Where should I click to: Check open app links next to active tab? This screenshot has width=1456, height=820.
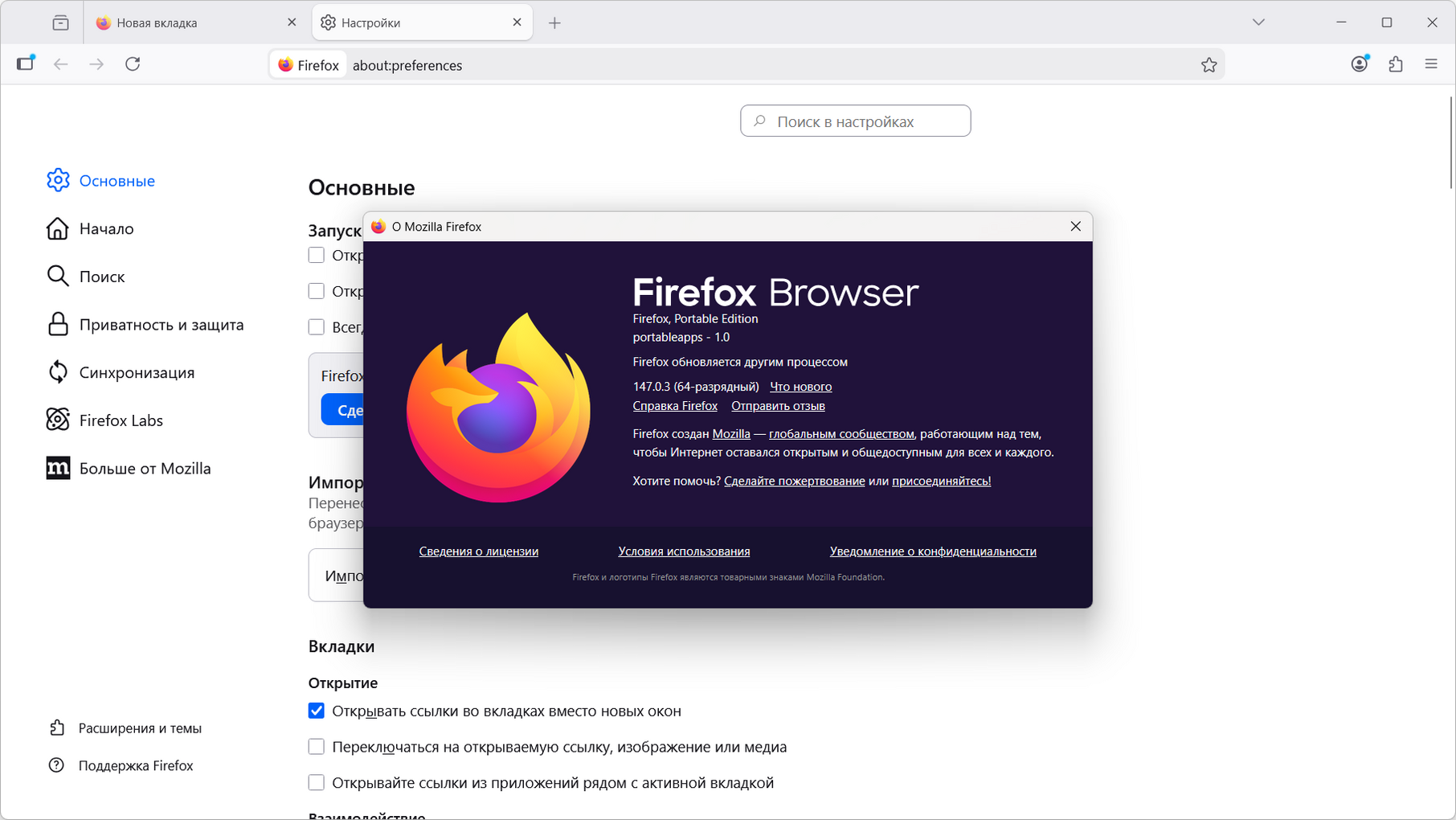click(x=317, y=783)
